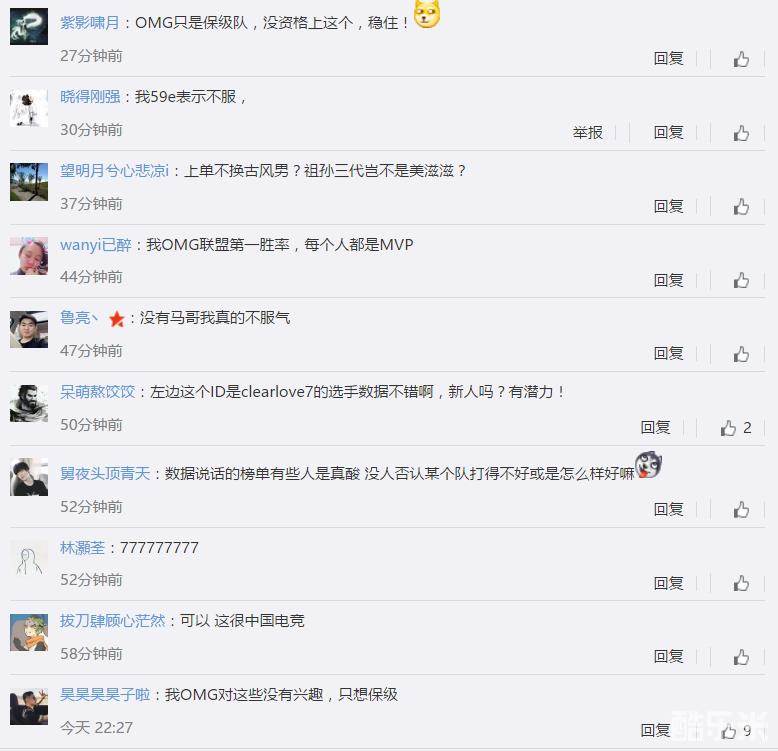The height and width of the screenshot is (751, 778).
Task: Reply to 望明月兮心悲凉i's comment
Action: click(x=668, y=206)
